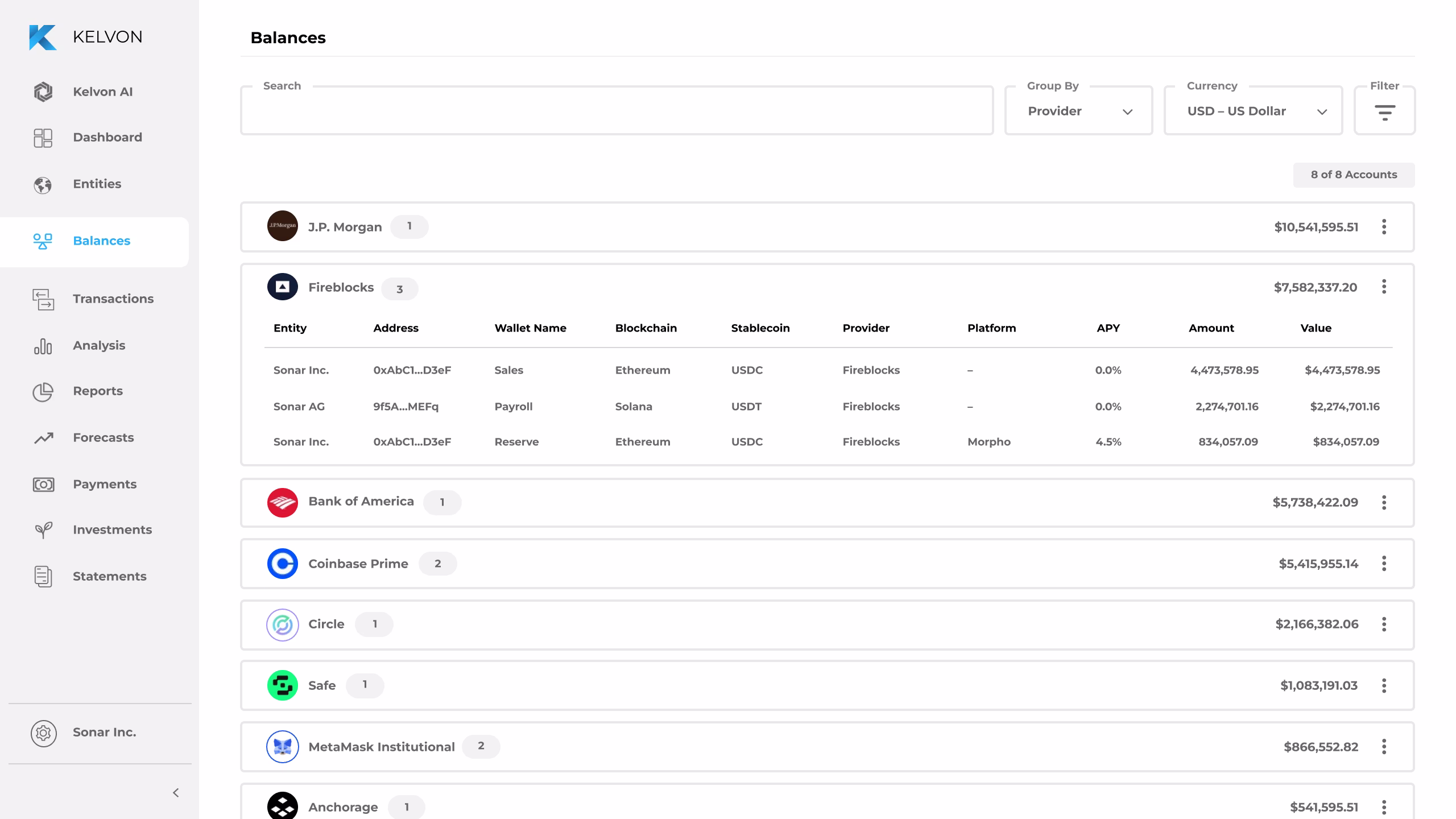1456x819 pixels.
Task: Open Coinbase Prime more options menu
Action: click(x=1384, y=564)
